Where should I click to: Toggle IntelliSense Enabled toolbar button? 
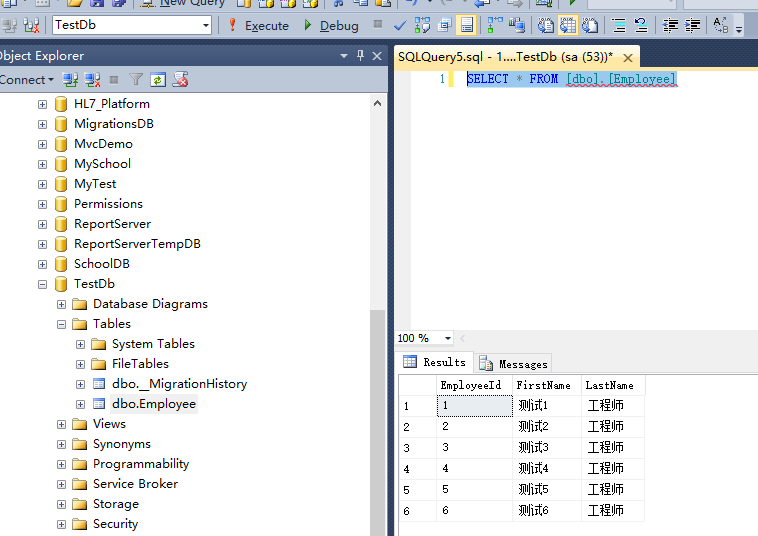tap(466, 25)
